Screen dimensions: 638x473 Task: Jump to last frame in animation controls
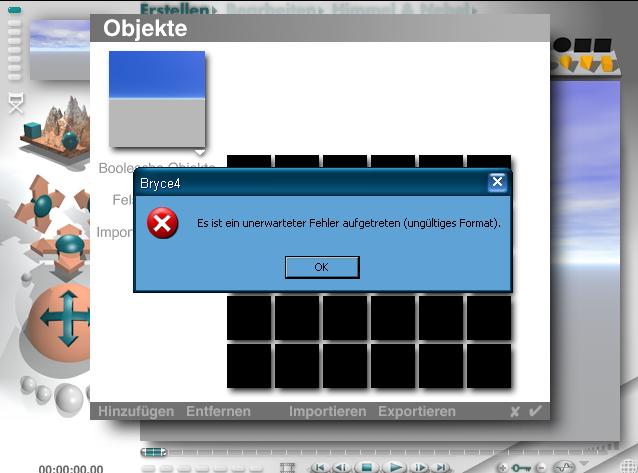pos(442,467)
